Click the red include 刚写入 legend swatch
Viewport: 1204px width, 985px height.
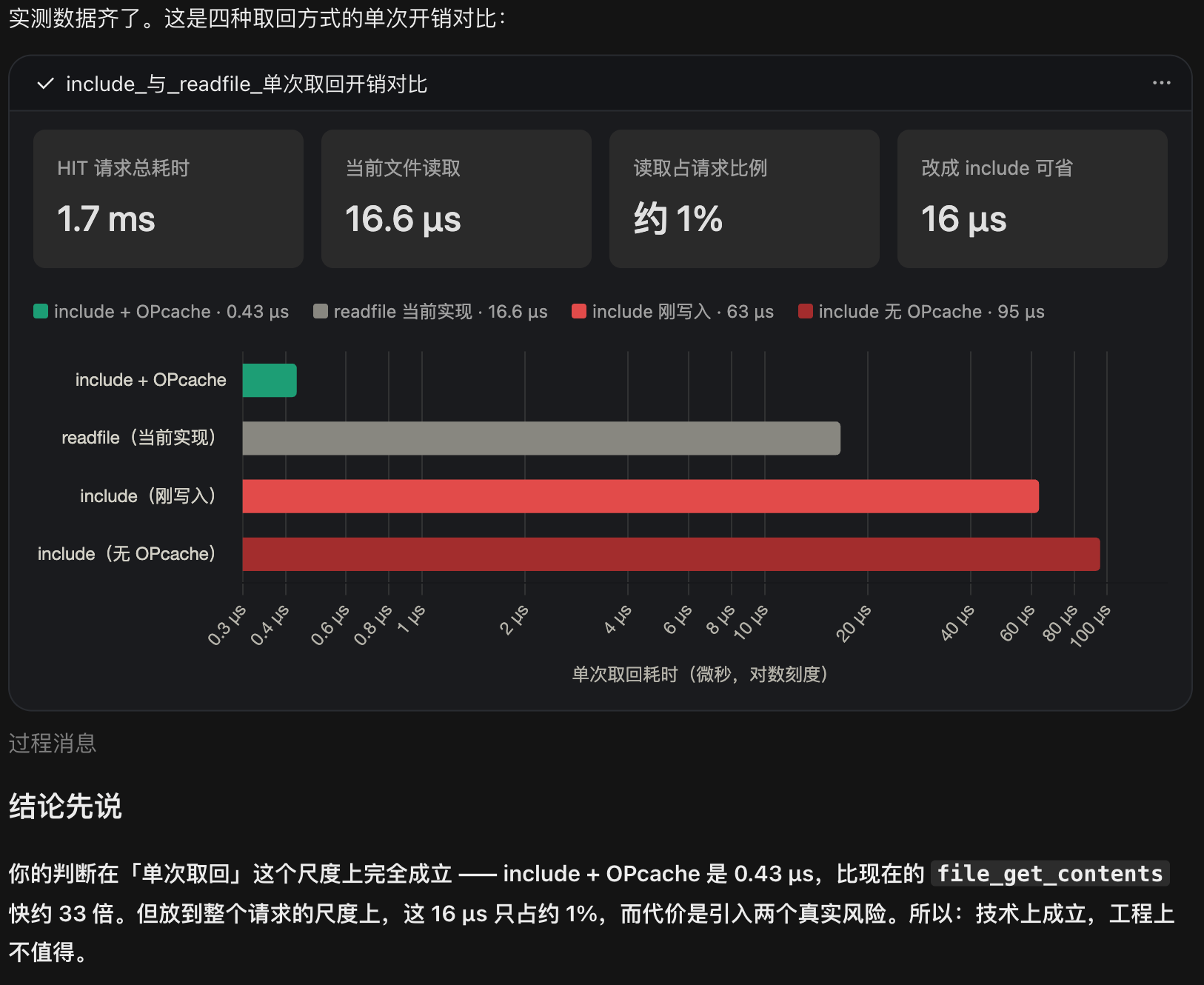coord(579,311)
